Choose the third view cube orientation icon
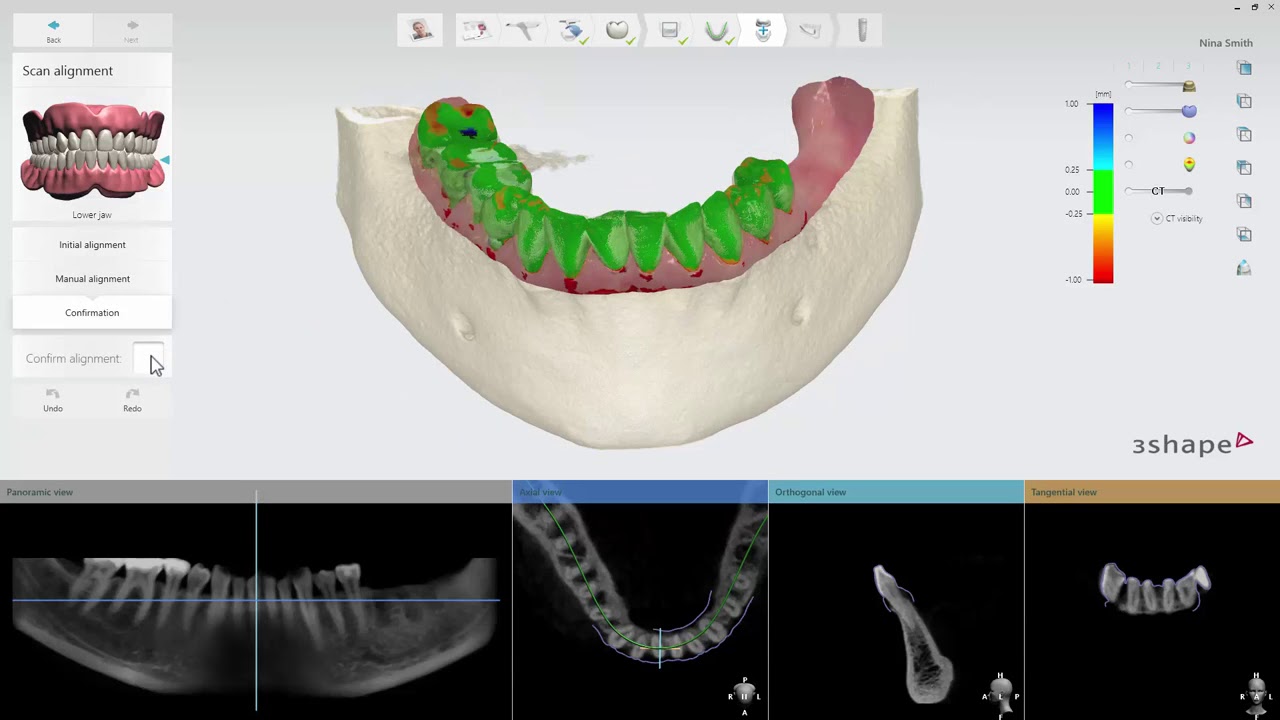Screen dimensions: 1280x720 click(x=1244, y=134)
